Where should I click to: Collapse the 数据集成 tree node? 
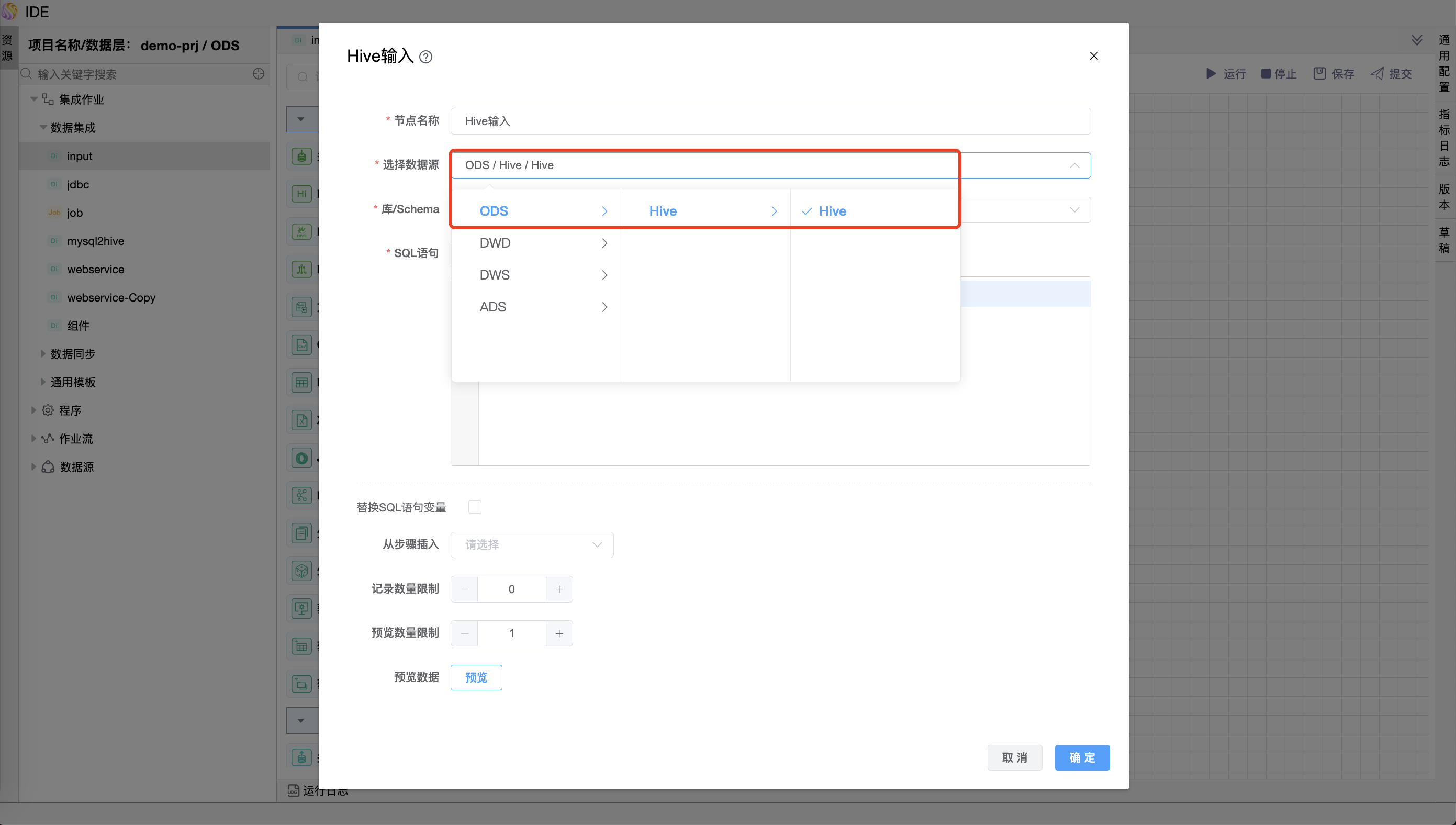pyautogui.click(x=43, y=128)
